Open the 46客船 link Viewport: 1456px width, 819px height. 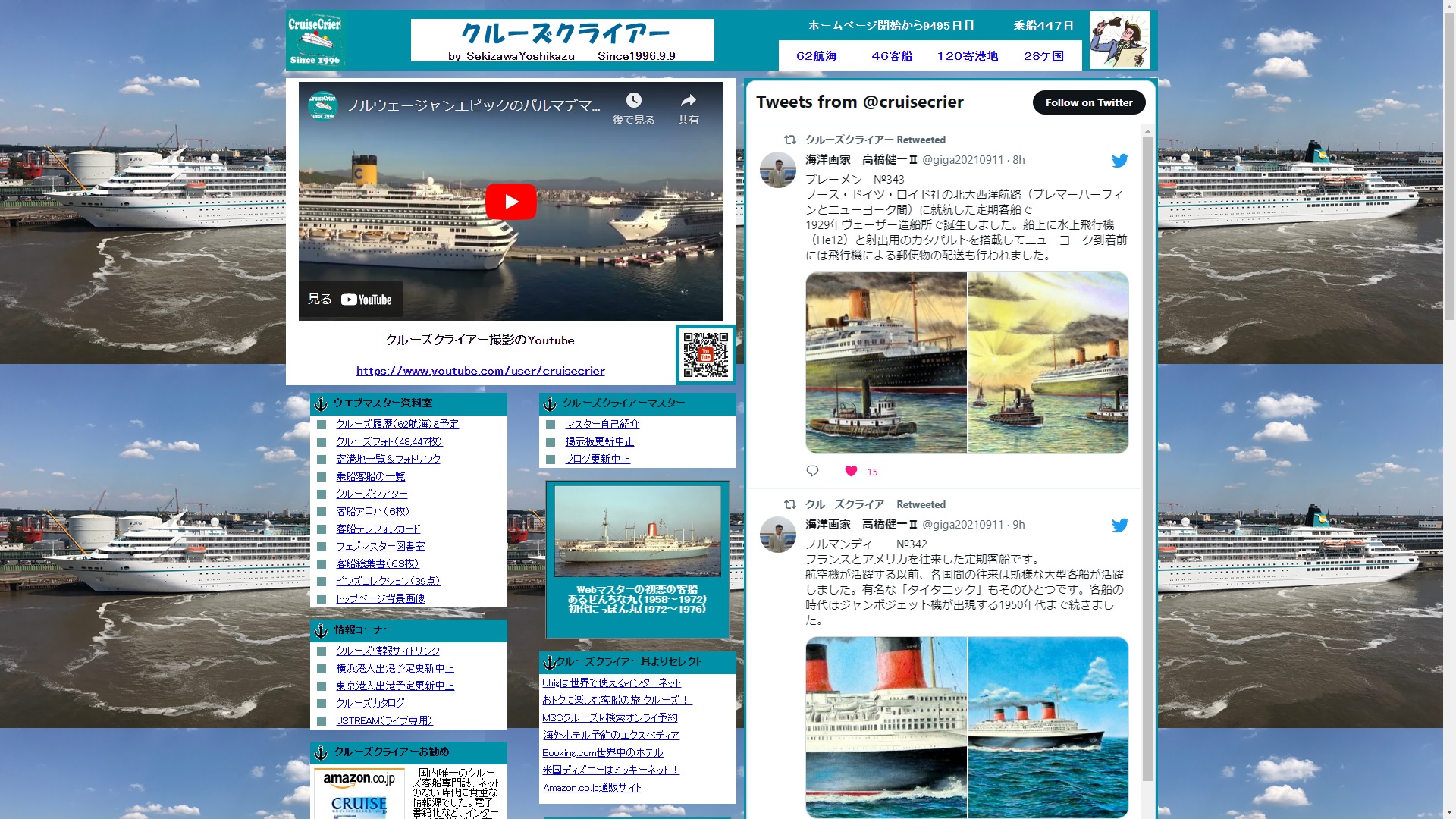[x=892, y=56]
